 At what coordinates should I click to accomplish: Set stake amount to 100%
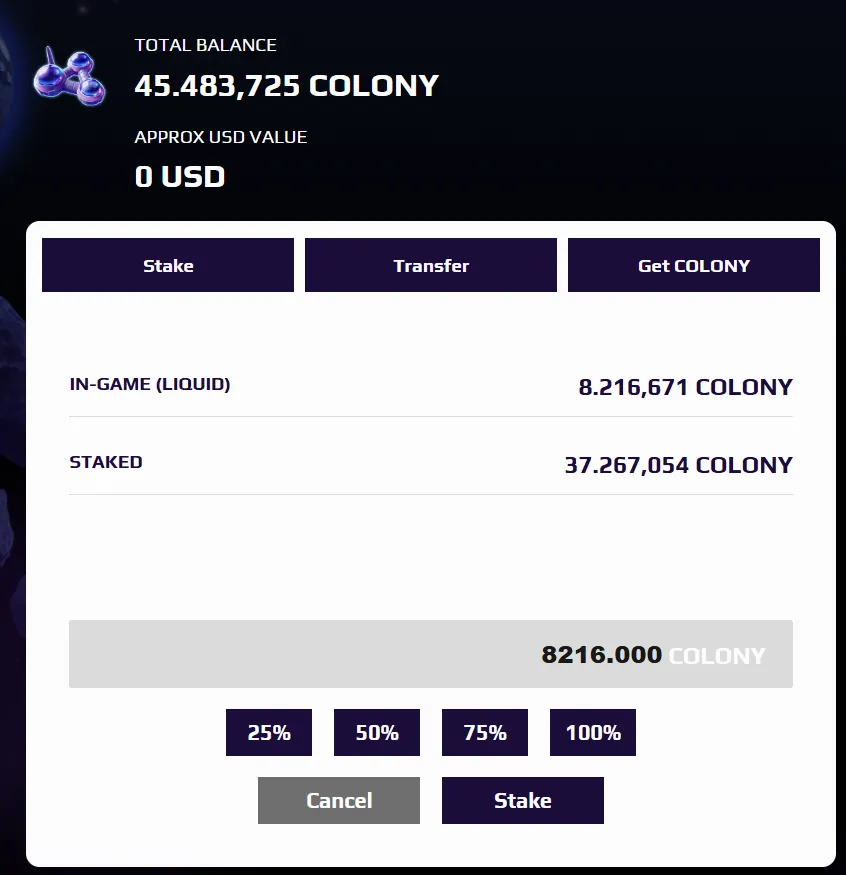(x=593, y=732)
